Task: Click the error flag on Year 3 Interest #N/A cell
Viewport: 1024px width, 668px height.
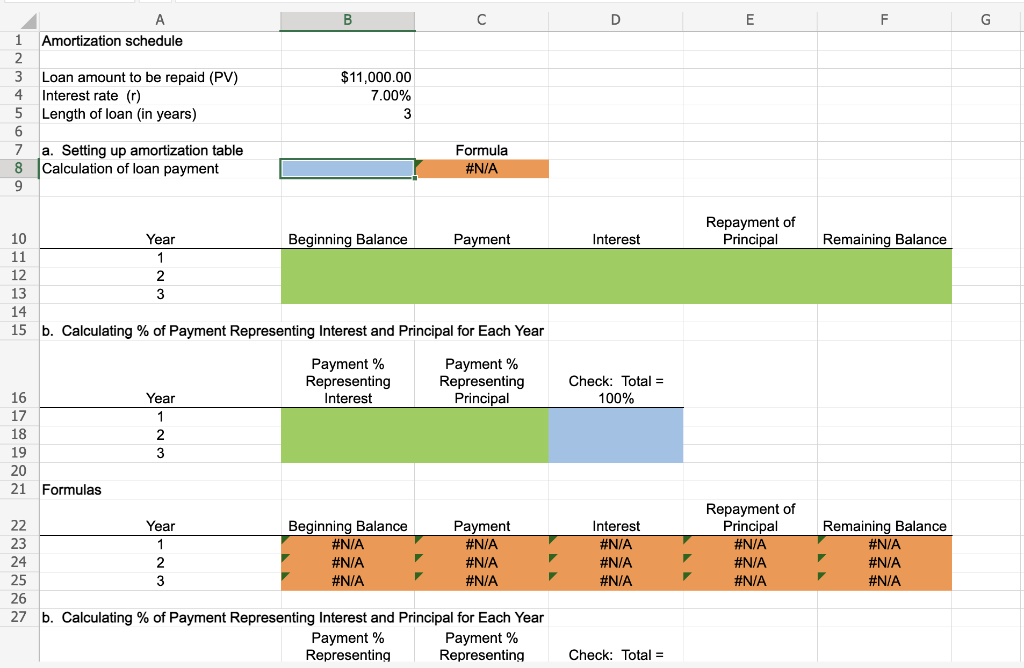Action: pos(553,574)
